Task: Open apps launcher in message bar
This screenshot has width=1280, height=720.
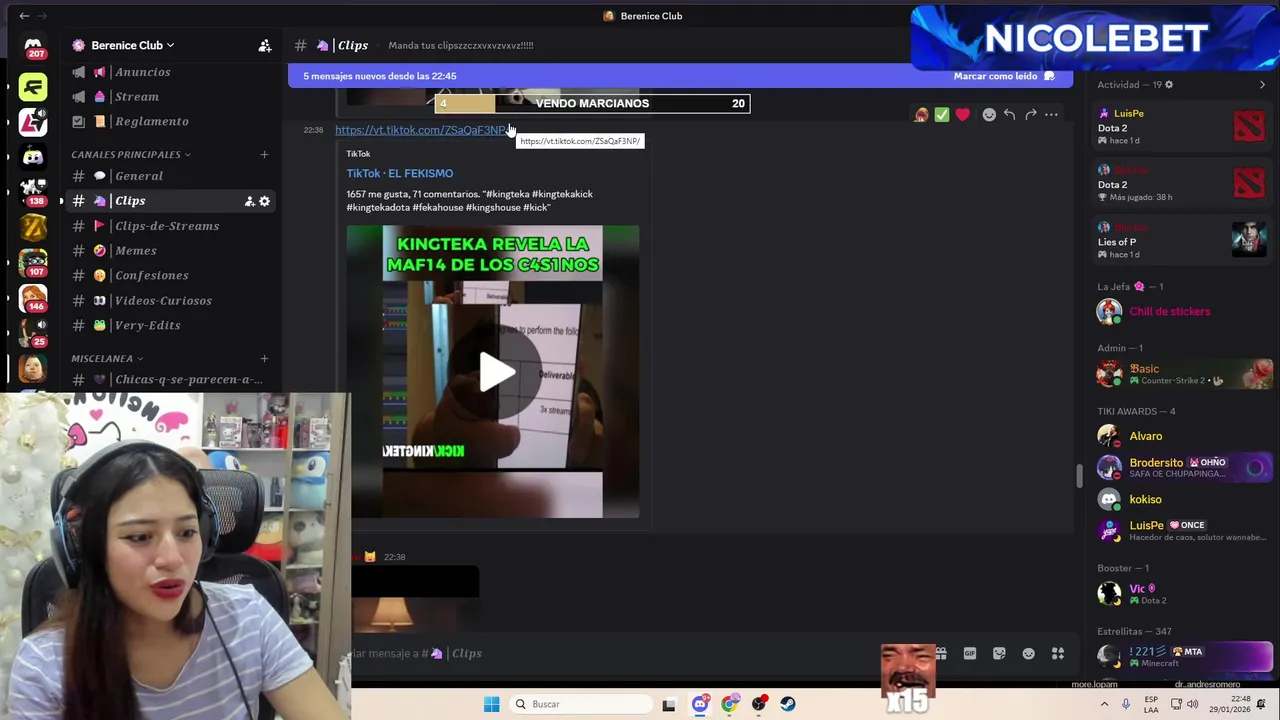Action: tap(1058, 653)
